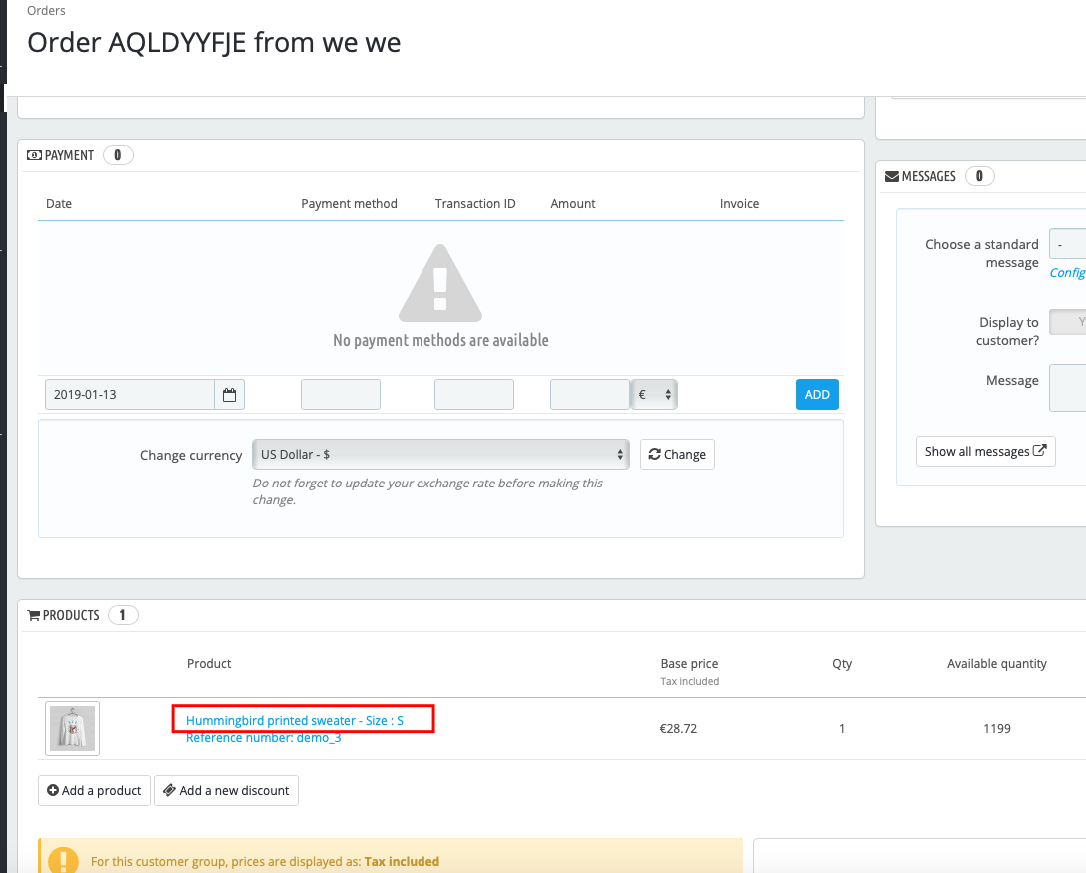1086x873 pixels.
Task: Click the Messages count badge 0
Action: 979,176
